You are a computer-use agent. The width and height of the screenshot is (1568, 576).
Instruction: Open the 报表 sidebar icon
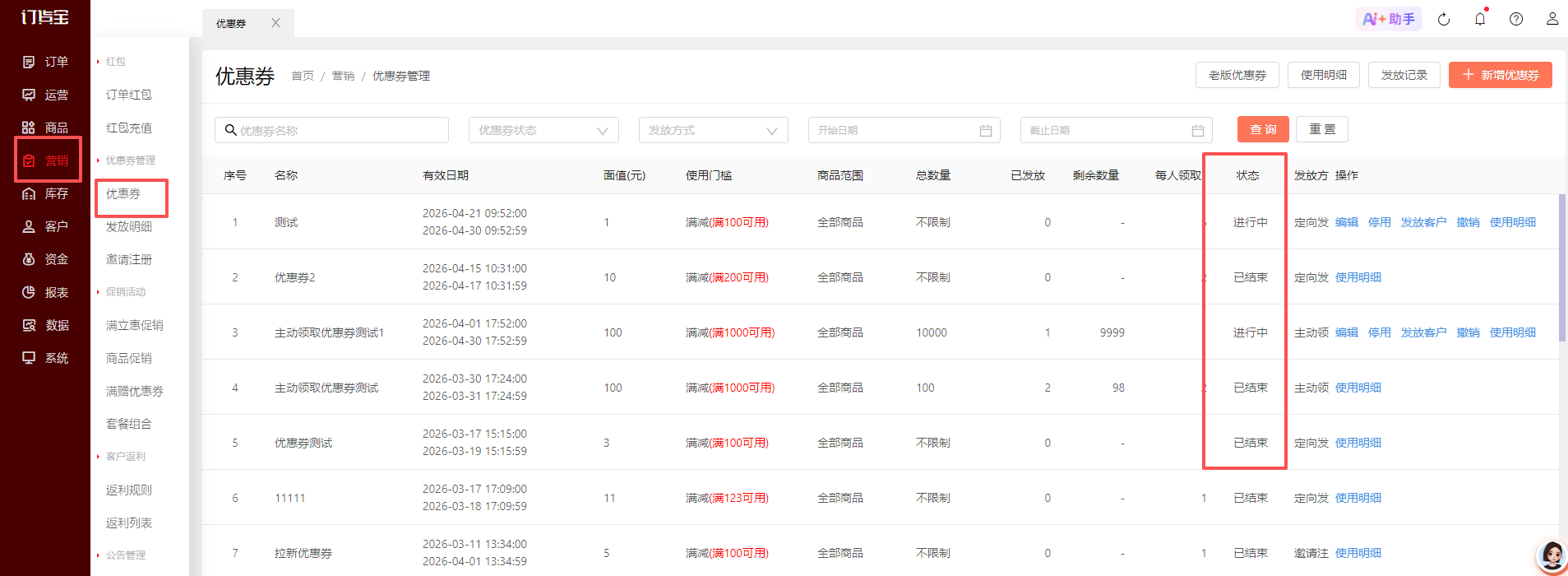29,292
